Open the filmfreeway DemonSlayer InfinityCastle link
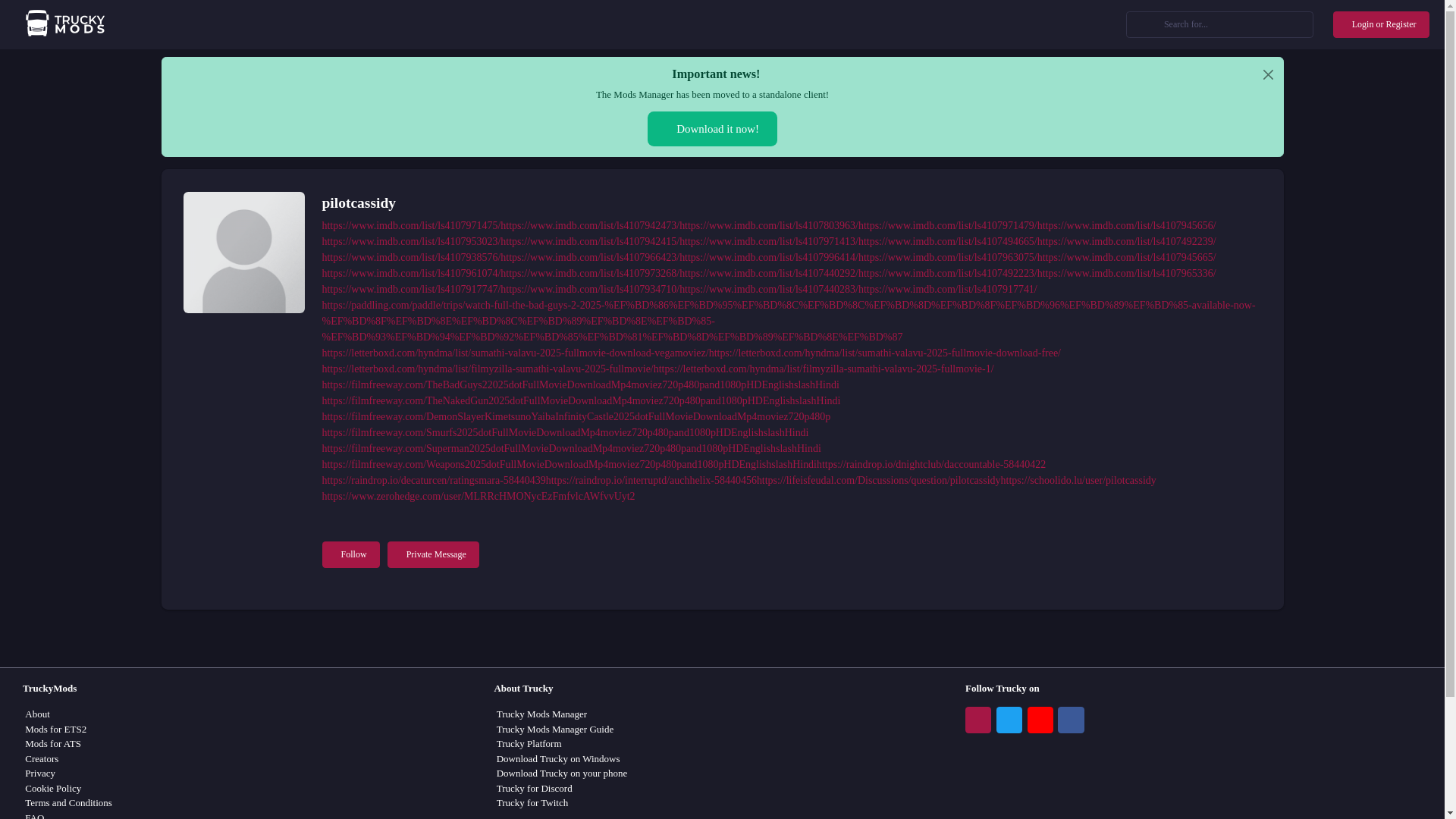This screenshot has height=819, width=1456. tap(576, 417)
